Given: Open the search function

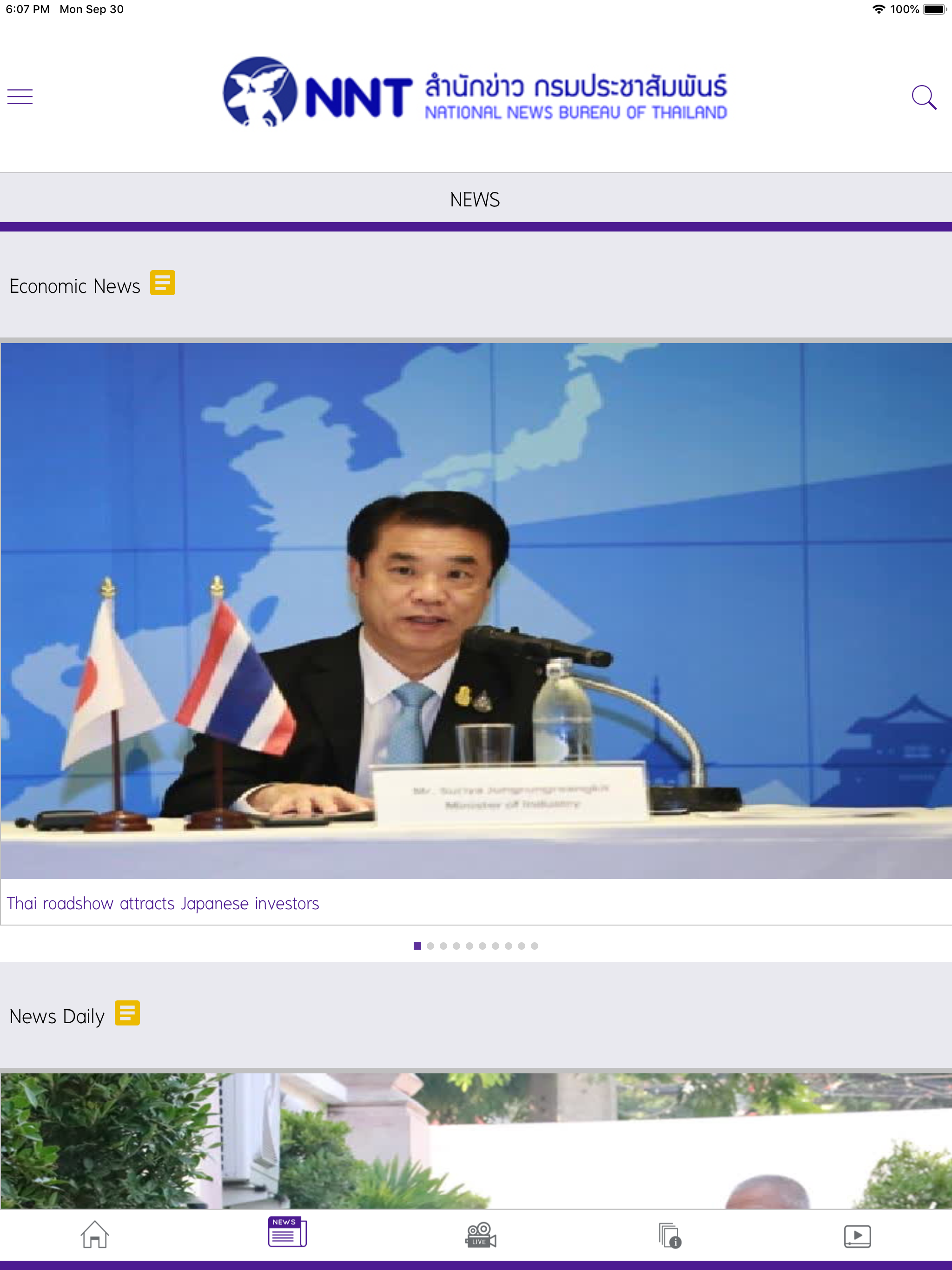Looking at the screenshot, I should (925, 98).
